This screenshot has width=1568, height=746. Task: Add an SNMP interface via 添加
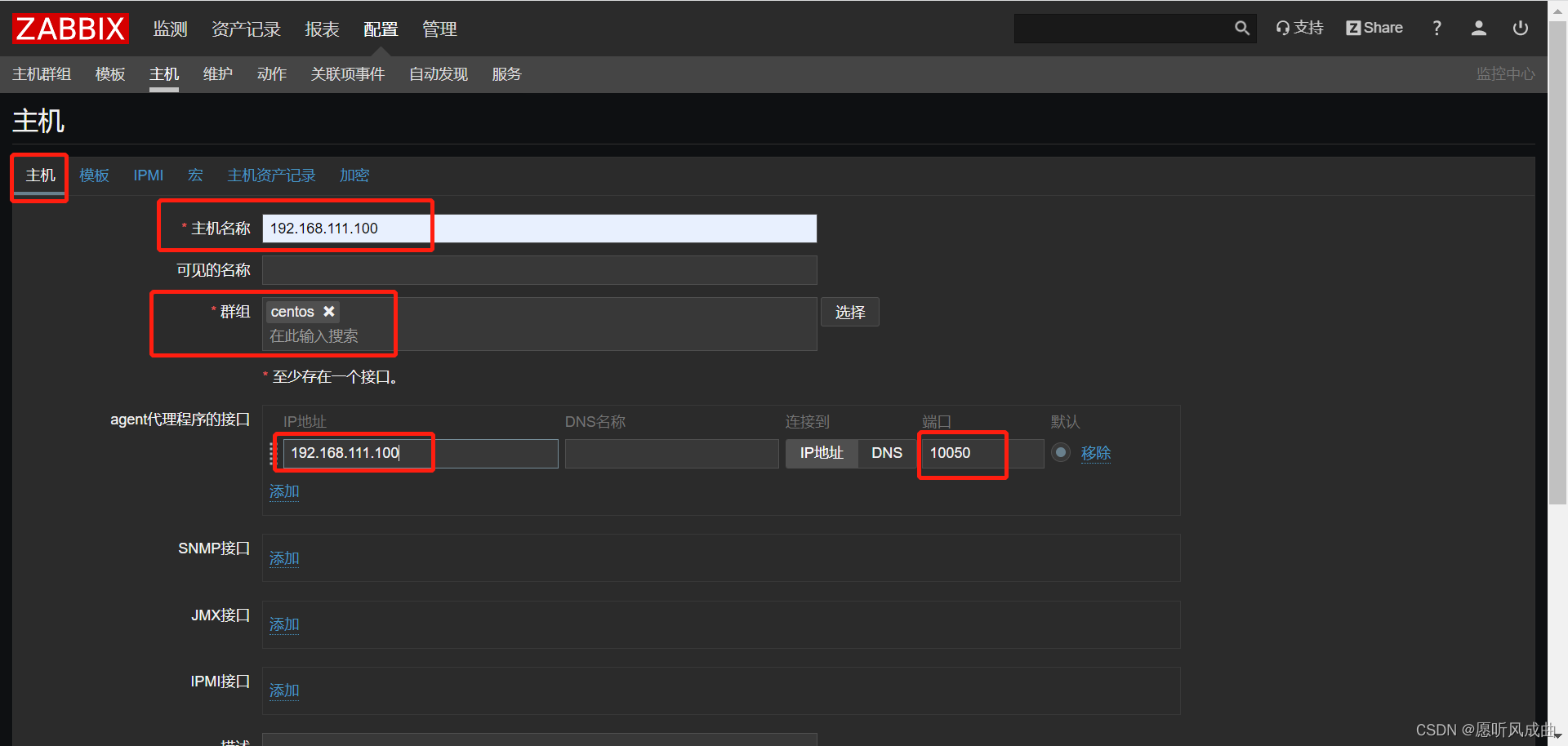284,558
